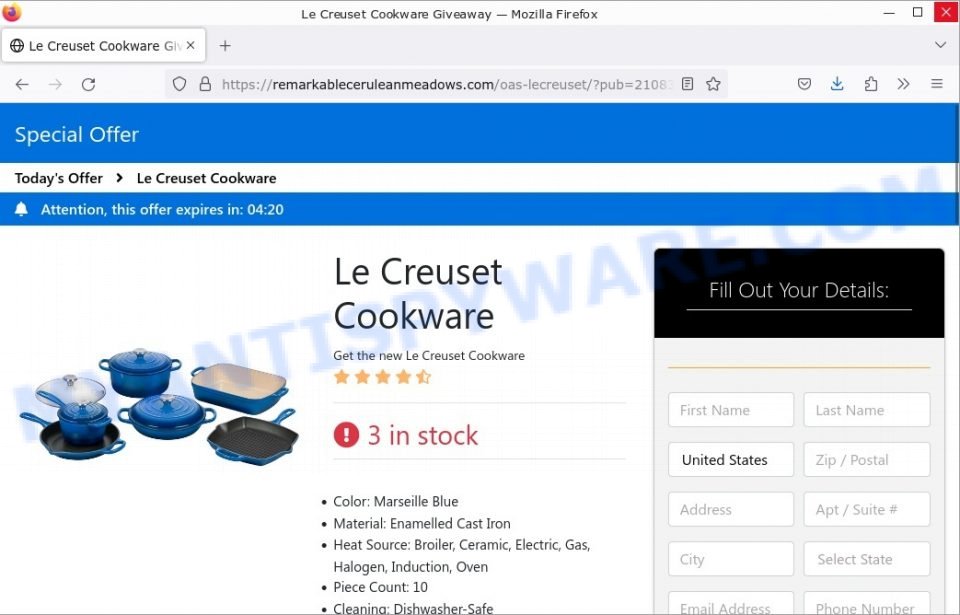
Task: Toggle reader view icon in address bar
Action: [x=688, y=84]
